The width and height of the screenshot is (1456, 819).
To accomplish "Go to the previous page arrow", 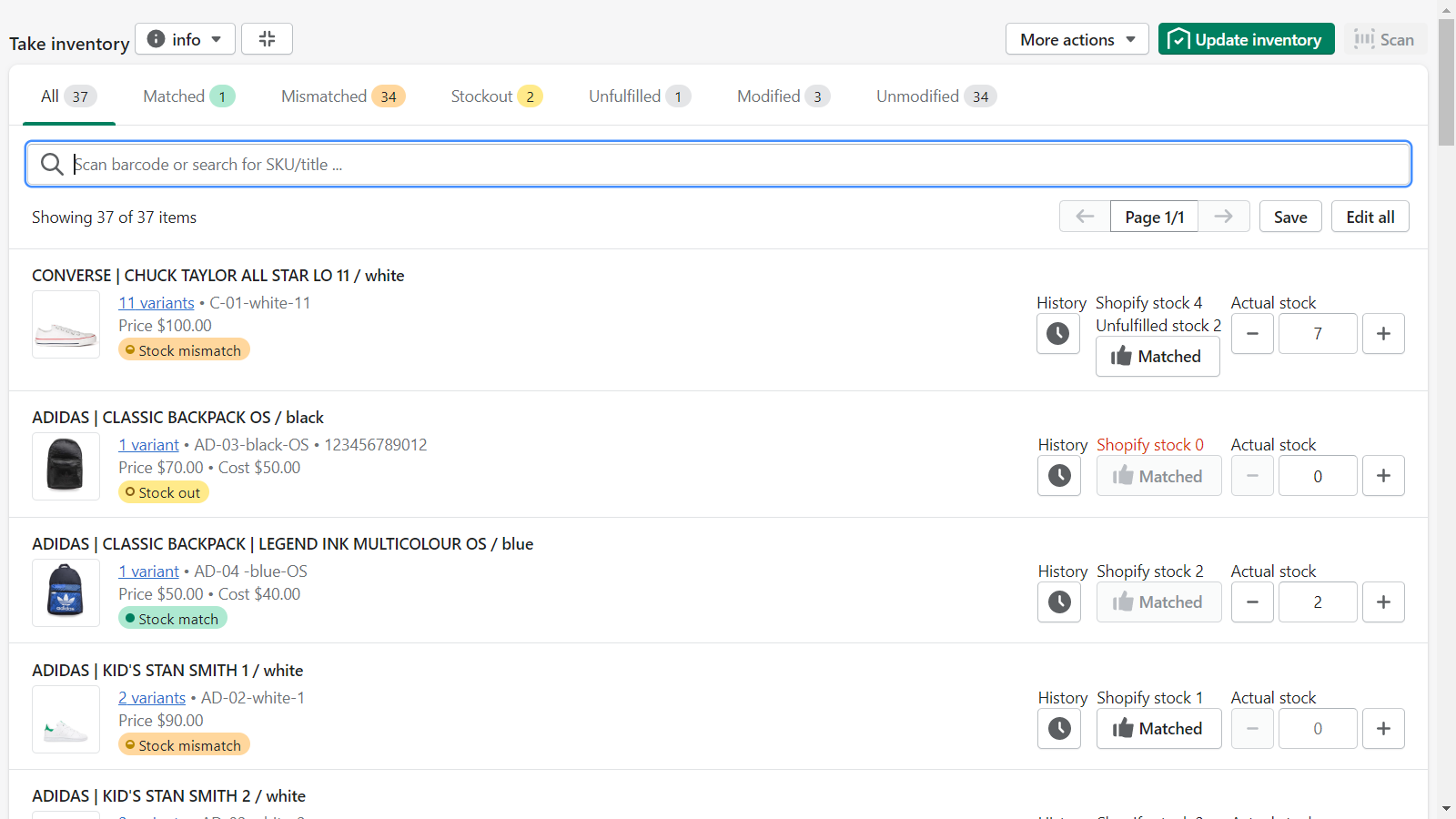I will (x=1085, y=217).
